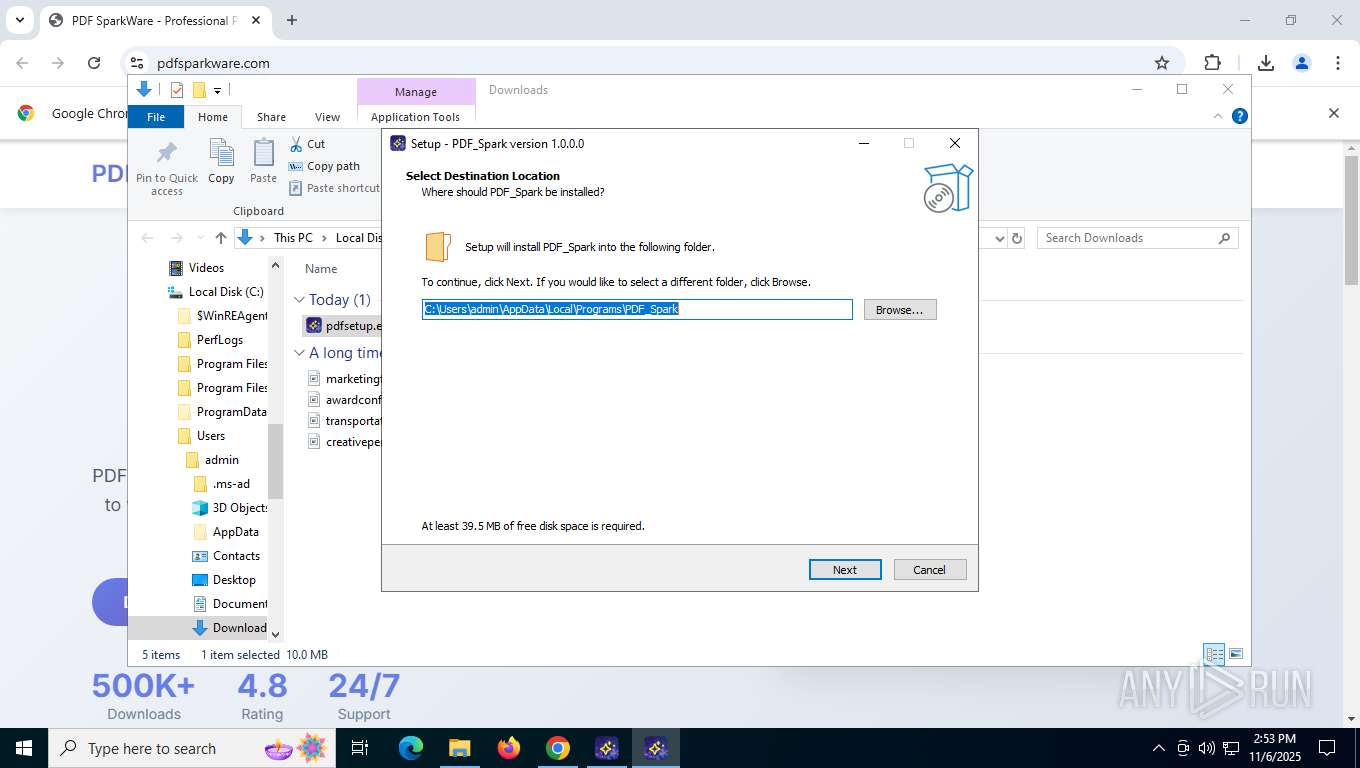The width and height of the screenshot is (1360, 768).
Task: Click Copy icon in Clipboard group
Action: (221, 162)
